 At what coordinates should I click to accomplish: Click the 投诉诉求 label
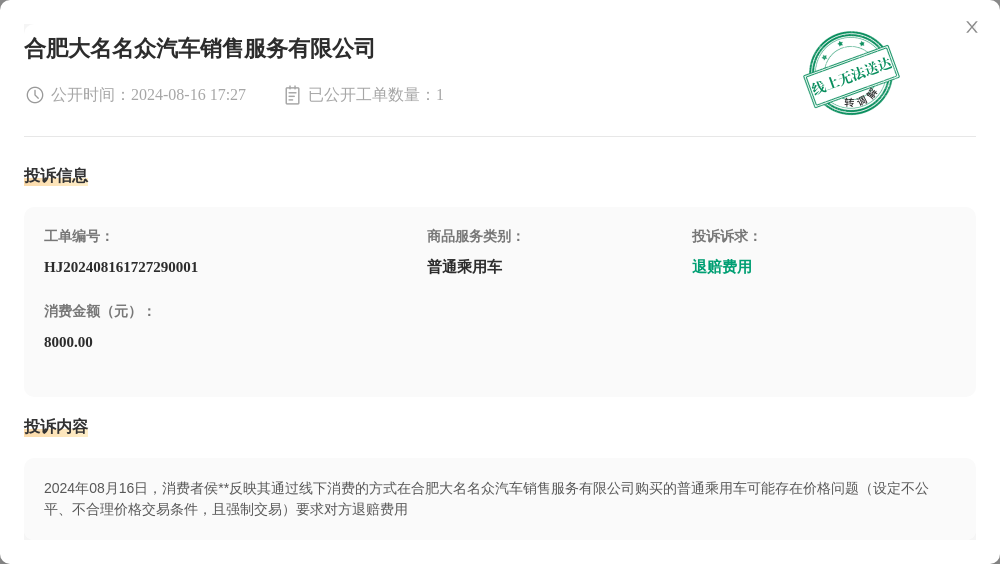(x=726, y=236)
